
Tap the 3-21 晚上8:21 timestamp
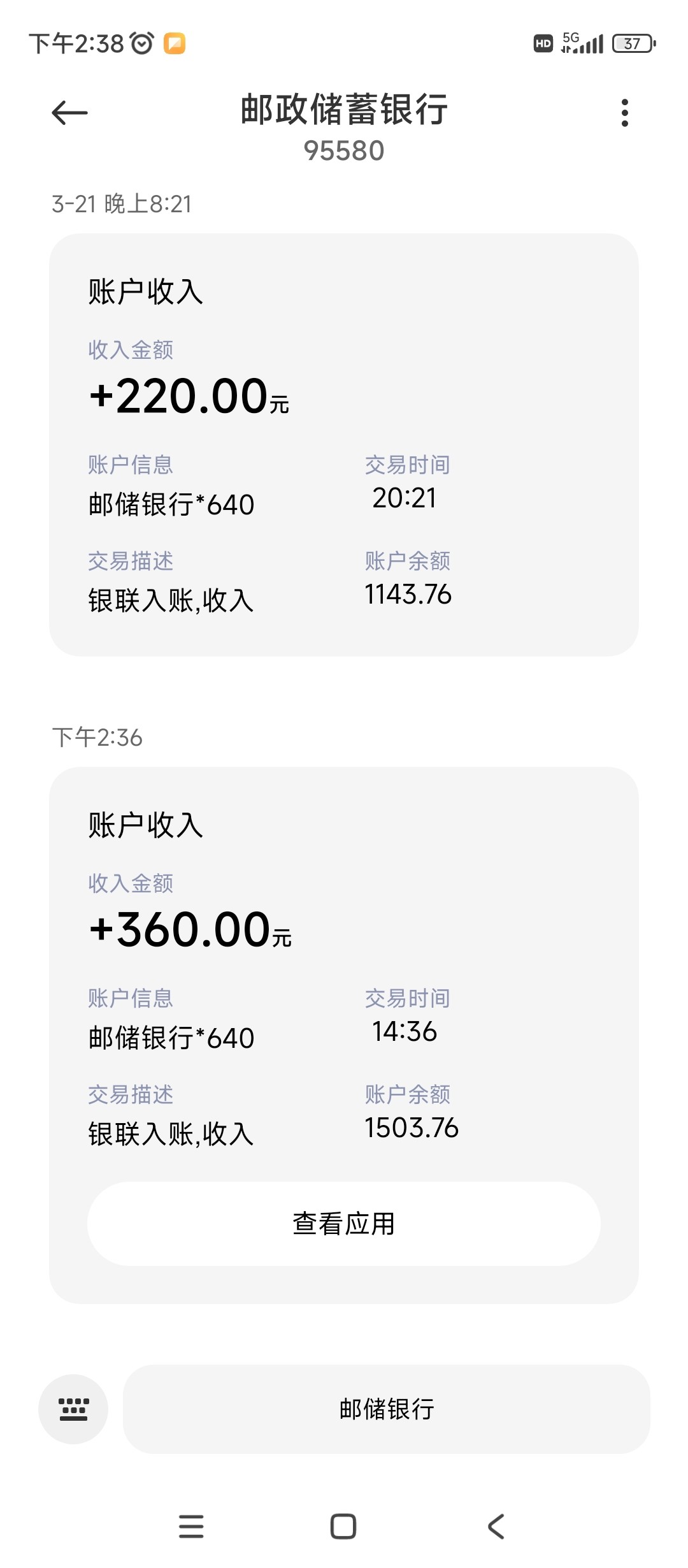(122, 204)
